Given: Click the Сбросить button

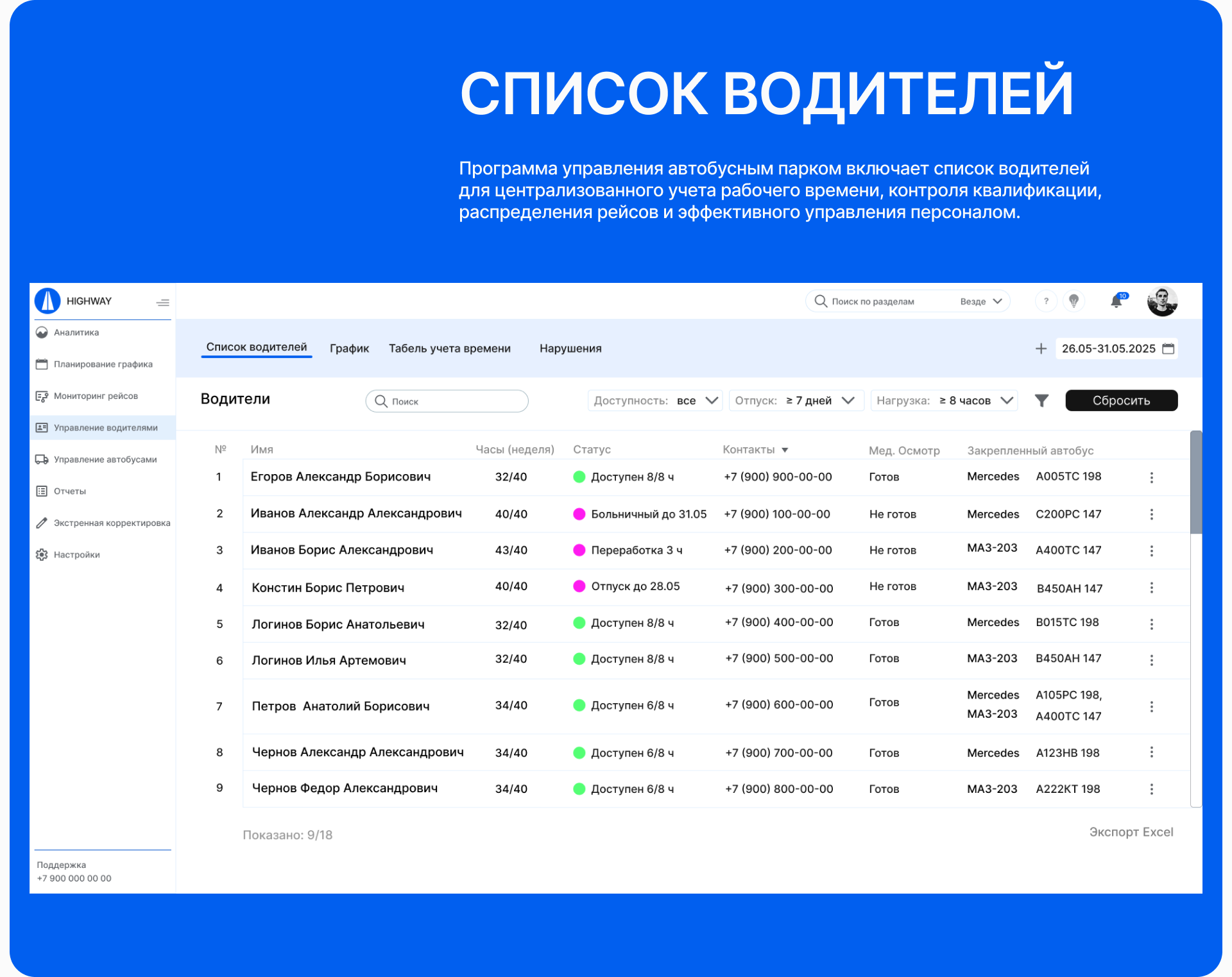Looking at the screenshot, I should click(x=1121, y=400).
